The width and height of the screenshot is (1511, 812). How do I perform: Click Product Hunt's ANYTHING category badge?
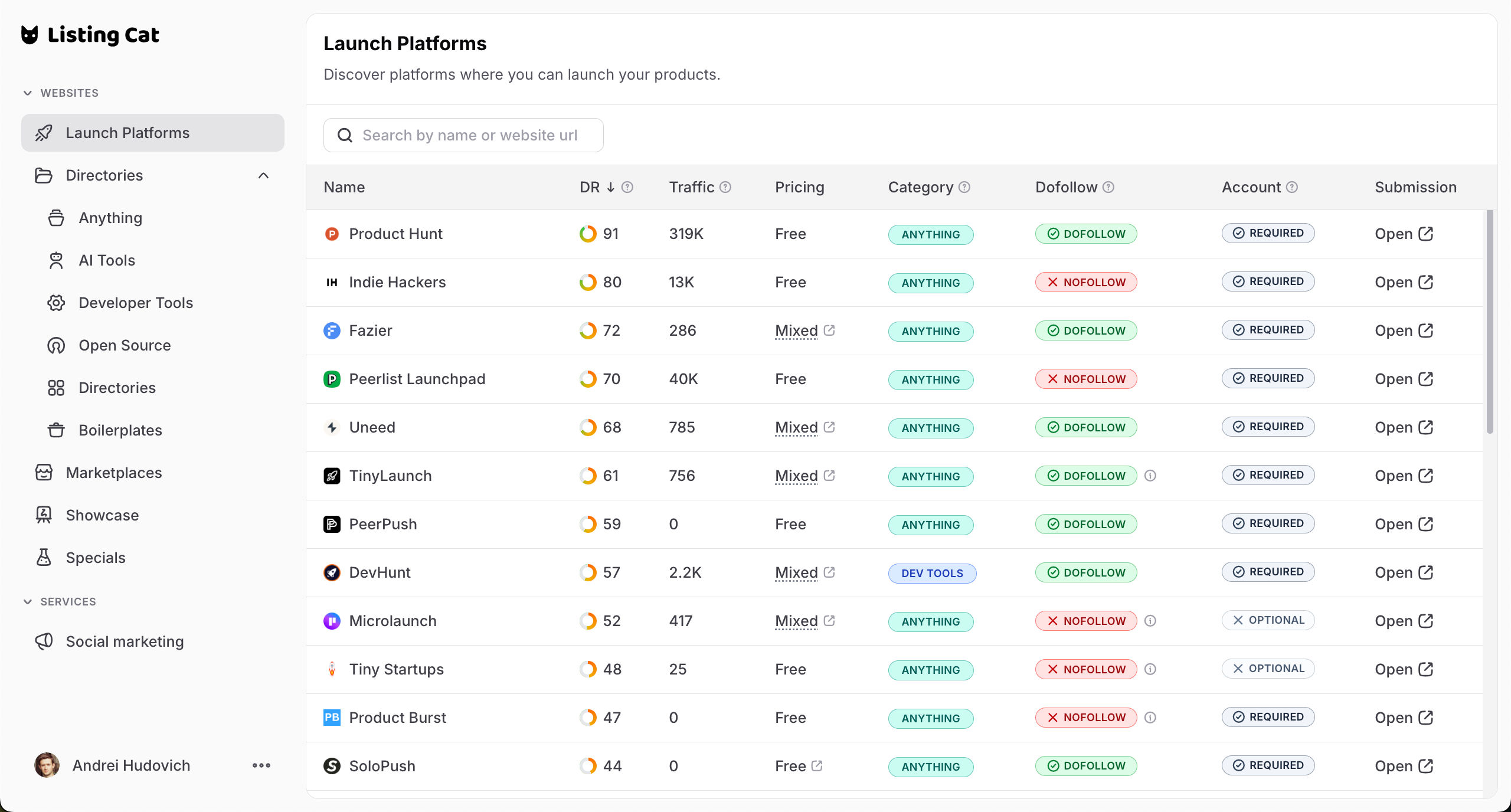coord(931,235)
